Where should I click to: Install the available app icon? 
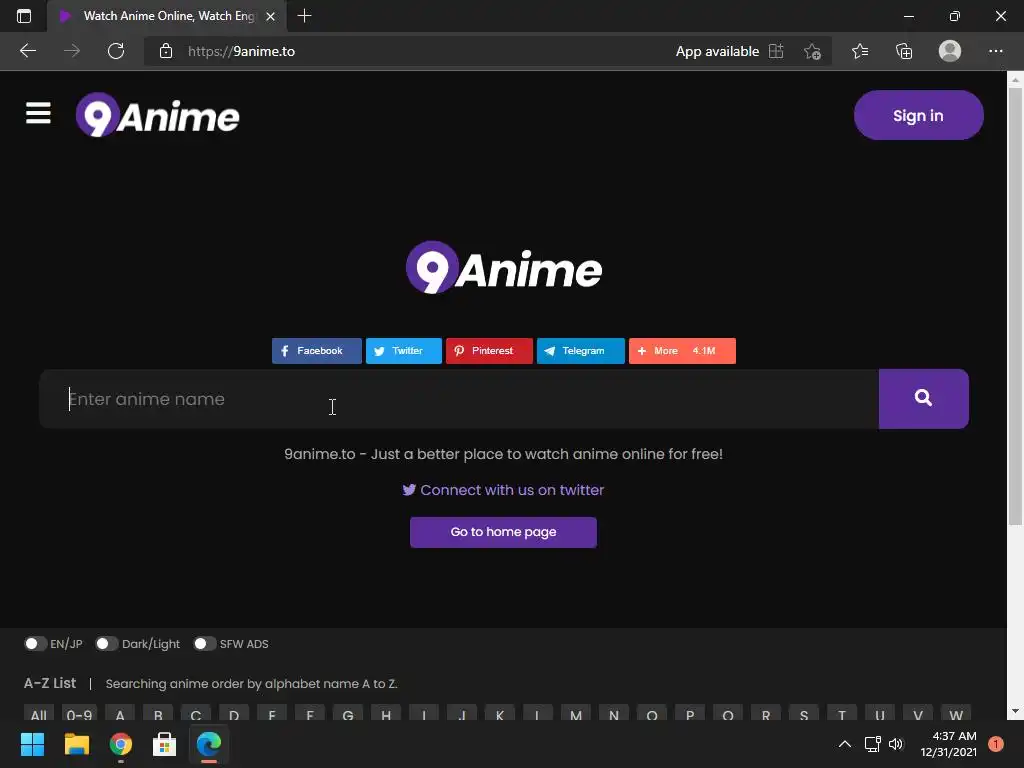[776, 51]
